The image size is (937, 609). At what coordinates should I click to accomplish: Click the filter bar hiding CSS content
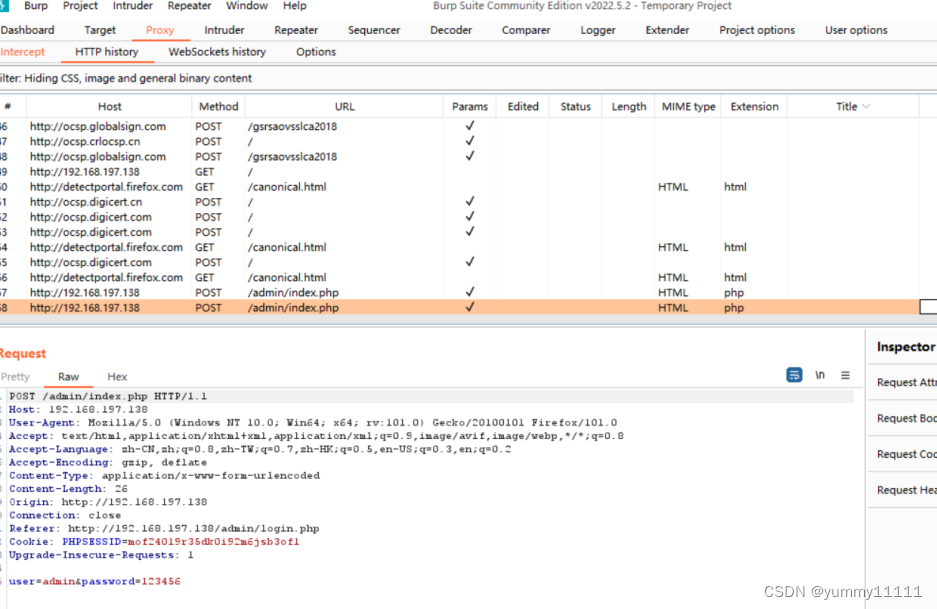point(468,78)
